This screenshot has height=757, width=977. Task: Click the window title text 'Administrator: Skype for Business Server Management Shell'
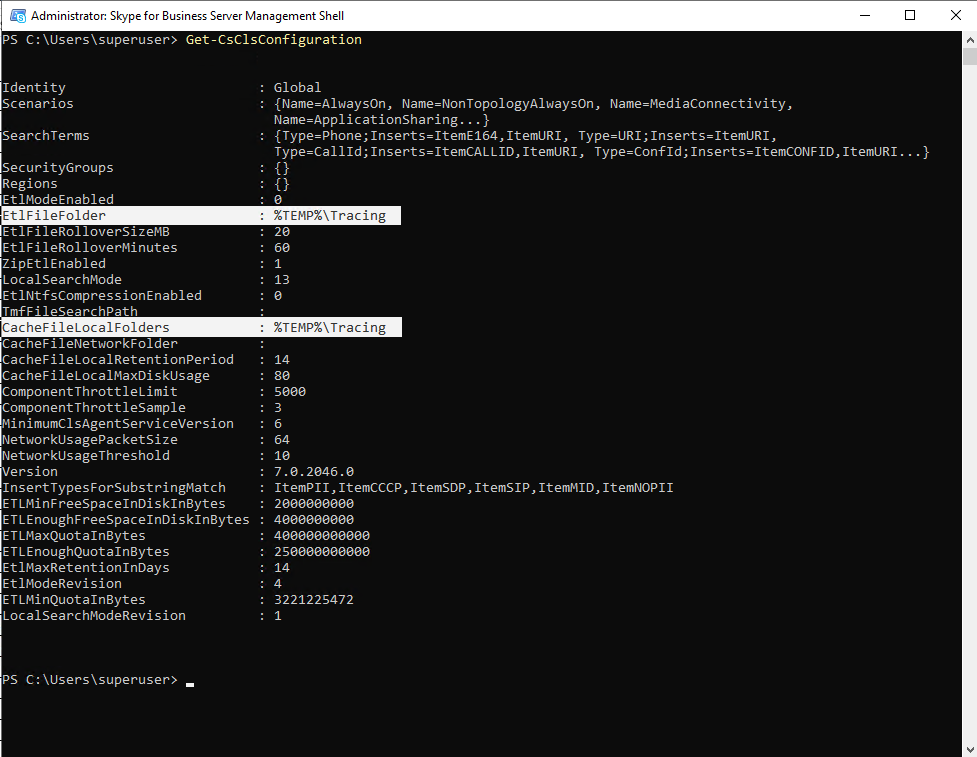[x=187, y=16]
